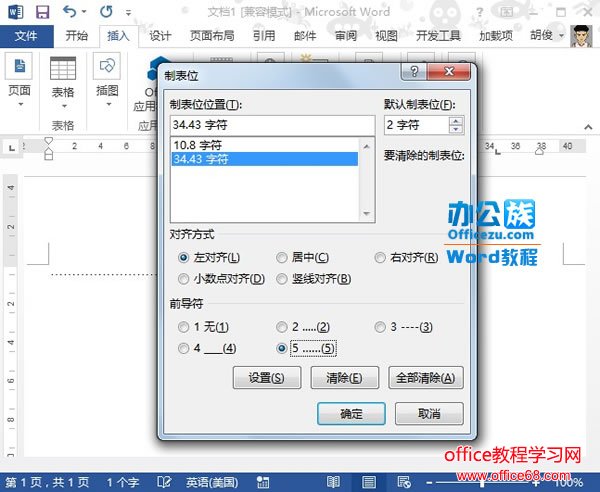The height and width of the screenshot is (492, 600).
Task: Decrease the default tab stop value
Action: (456, 130)
